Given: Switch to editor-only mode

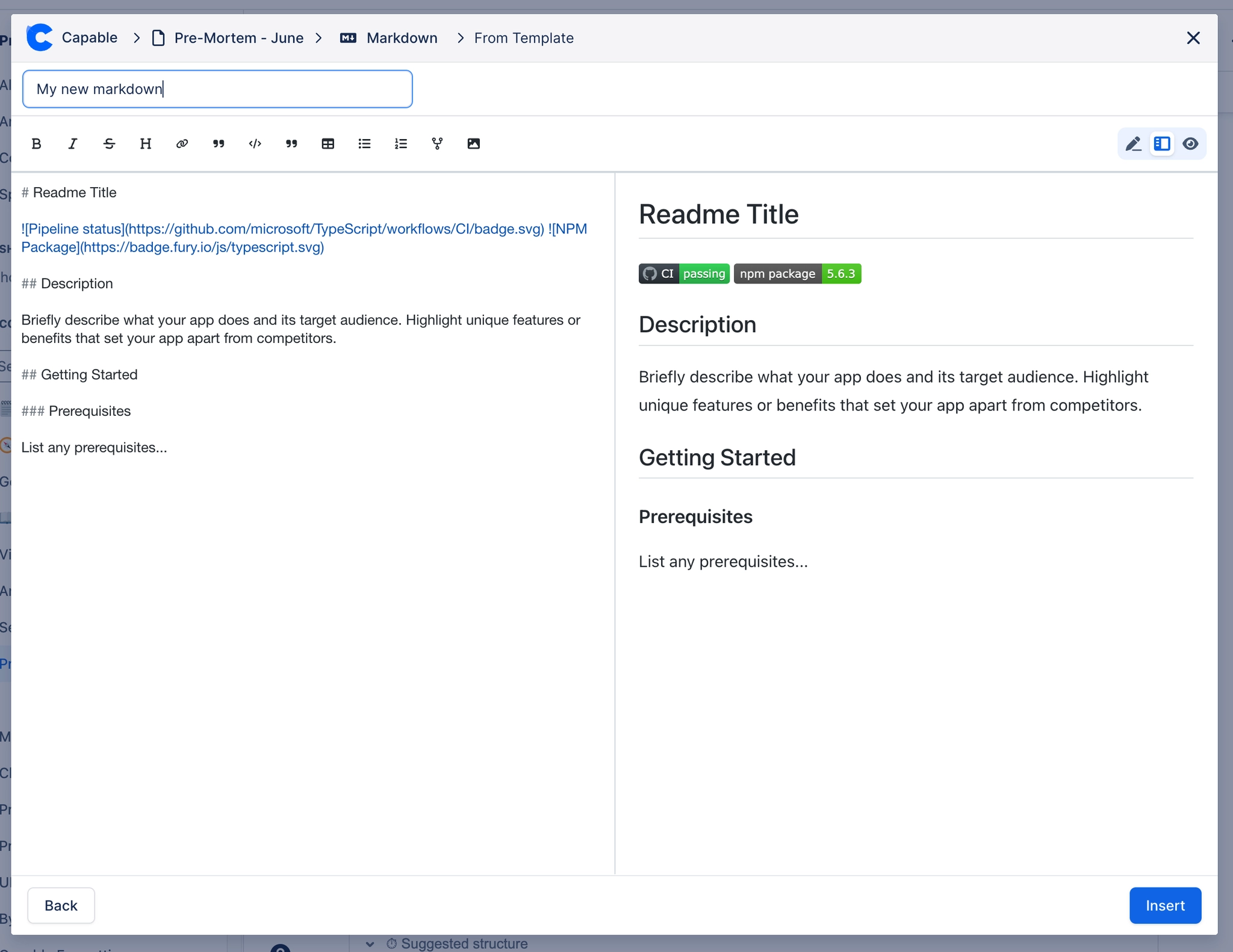Looking at the screenshot, I should click(x=1134, y=143).
